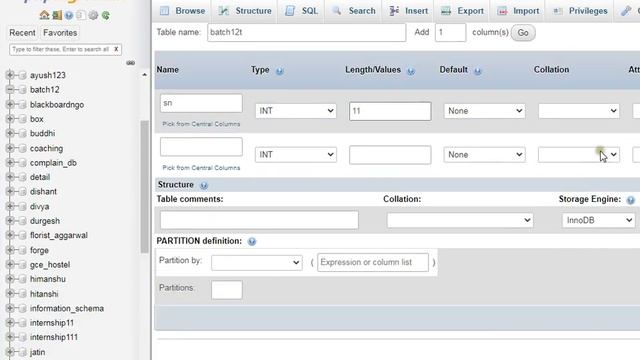
Task: Click the log out door icon
Action: click(x=57, y=16)
